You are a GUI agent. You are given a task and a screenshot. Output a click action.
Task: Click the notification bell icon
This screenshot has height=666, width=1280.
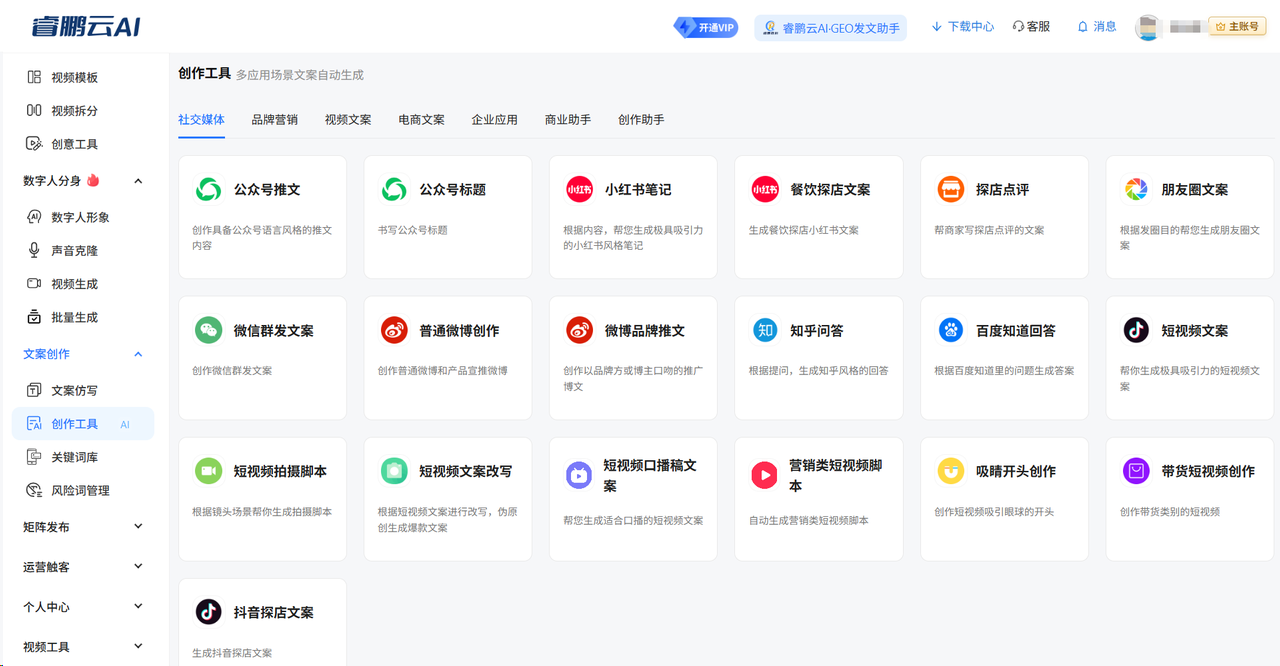(x=1082, y=27)
